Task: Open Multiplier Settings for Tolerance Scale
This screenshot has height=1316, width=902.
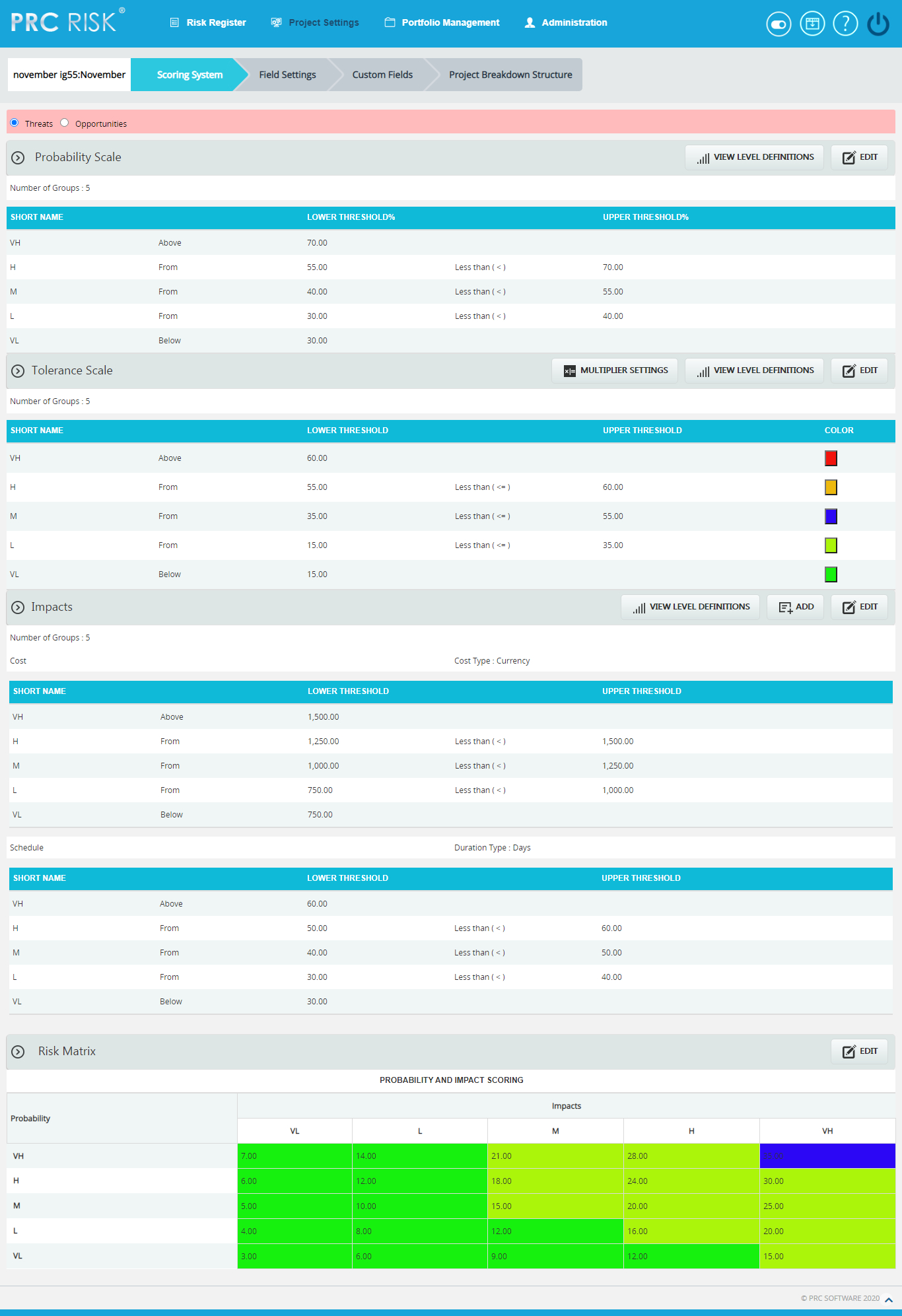Action: click(615, 370)
